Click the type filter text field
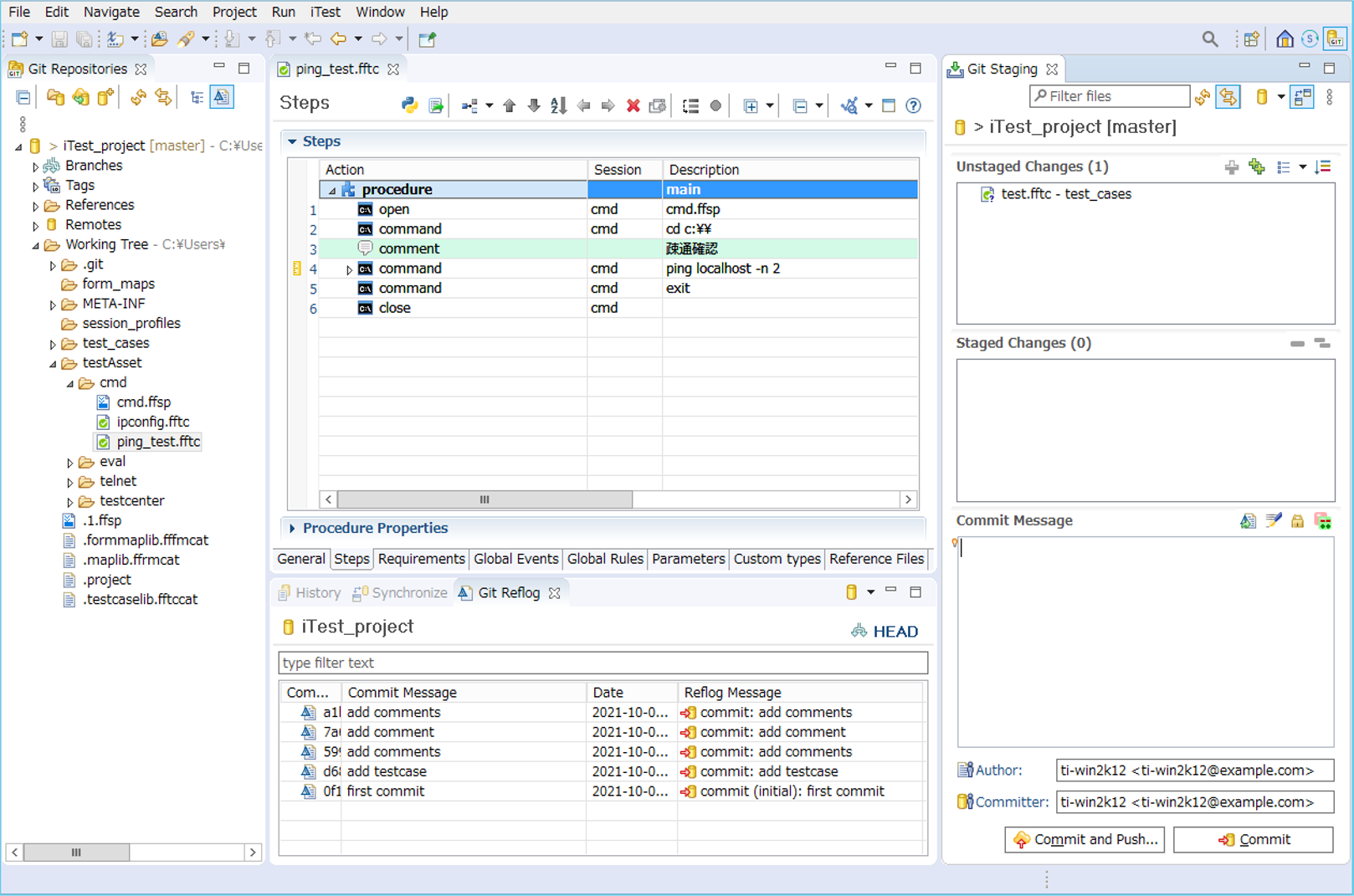 603,663
